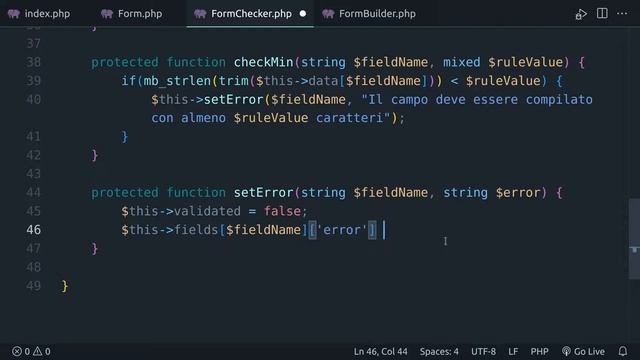Image resolution: width=640 pixels, height=360 pixels.
Task: Click line number 44 in the gutter
Action: click(x=33, y=192)
